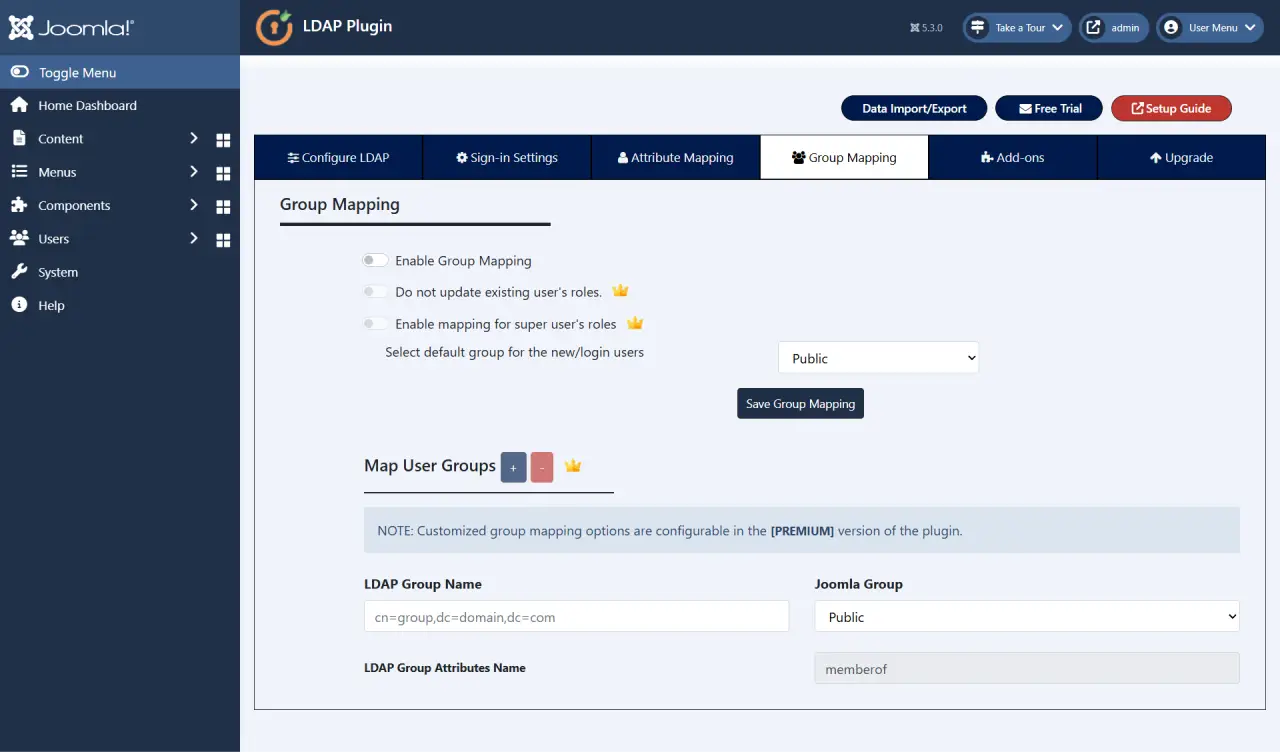Viewport: 1280px width, 752px height.
Task: Click the LDAP Group Attributes Name label
Action: tap(445, 668)
